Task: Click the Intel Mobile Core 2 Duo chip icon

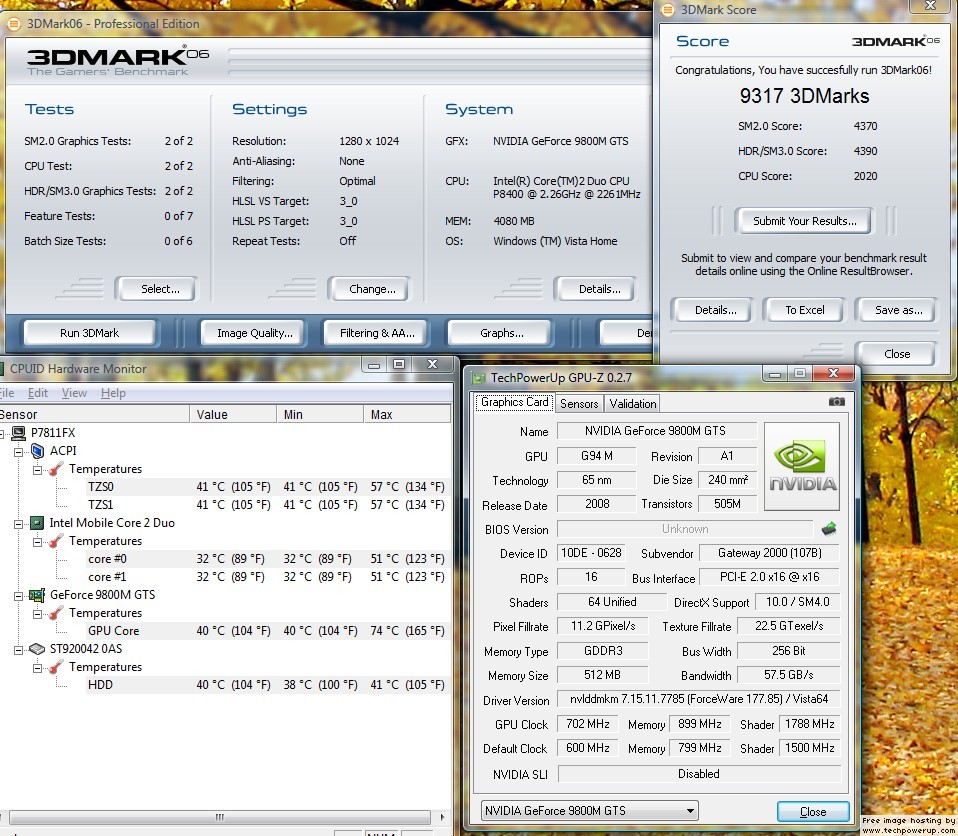Action: pyautogui.click(x=37, y=522)
